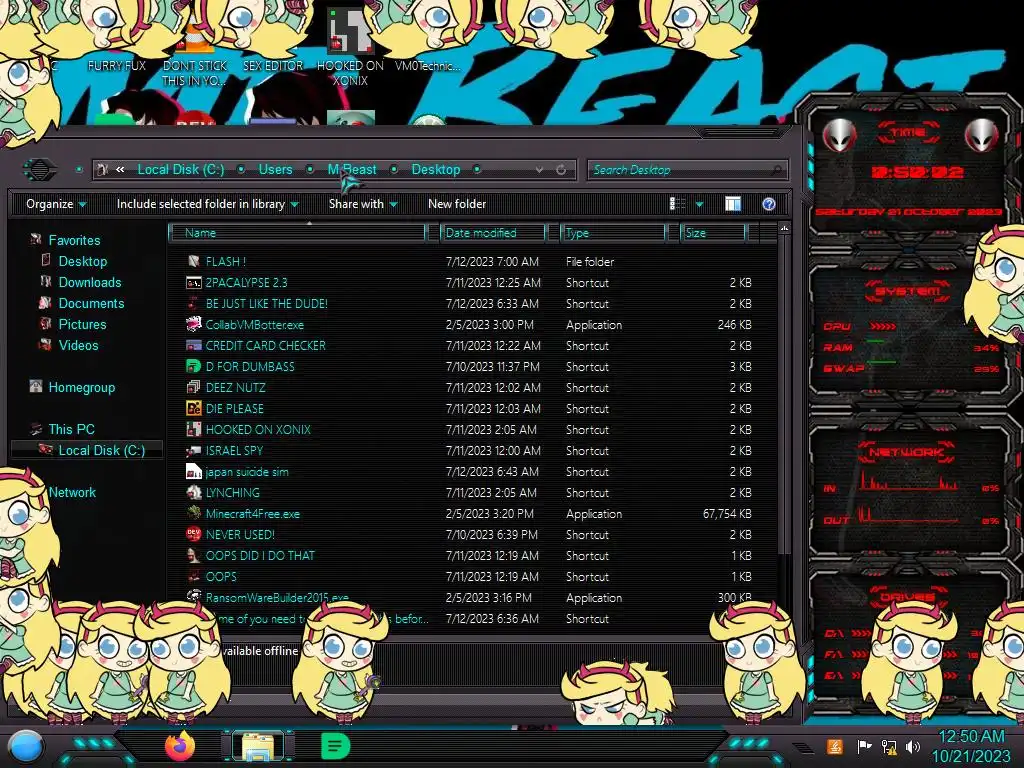The height and width of the screenshot is (768, 1024).
Task: Open the view options dropdown arrow
Action: click(699, 204)
